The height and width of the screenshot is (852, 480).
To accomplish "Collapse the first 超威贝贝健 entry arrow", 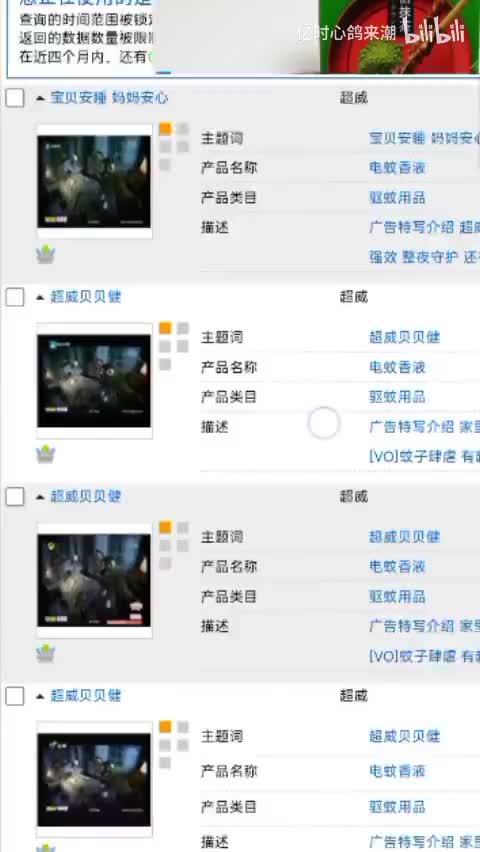I will (40, 297).
